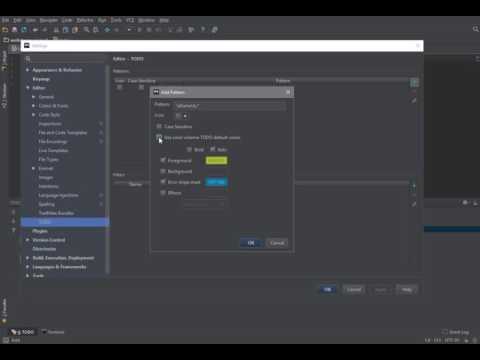This screenshot has height=360, width=480.
Task: Toggle the Bold checkbox
Action: coord(189,149)
